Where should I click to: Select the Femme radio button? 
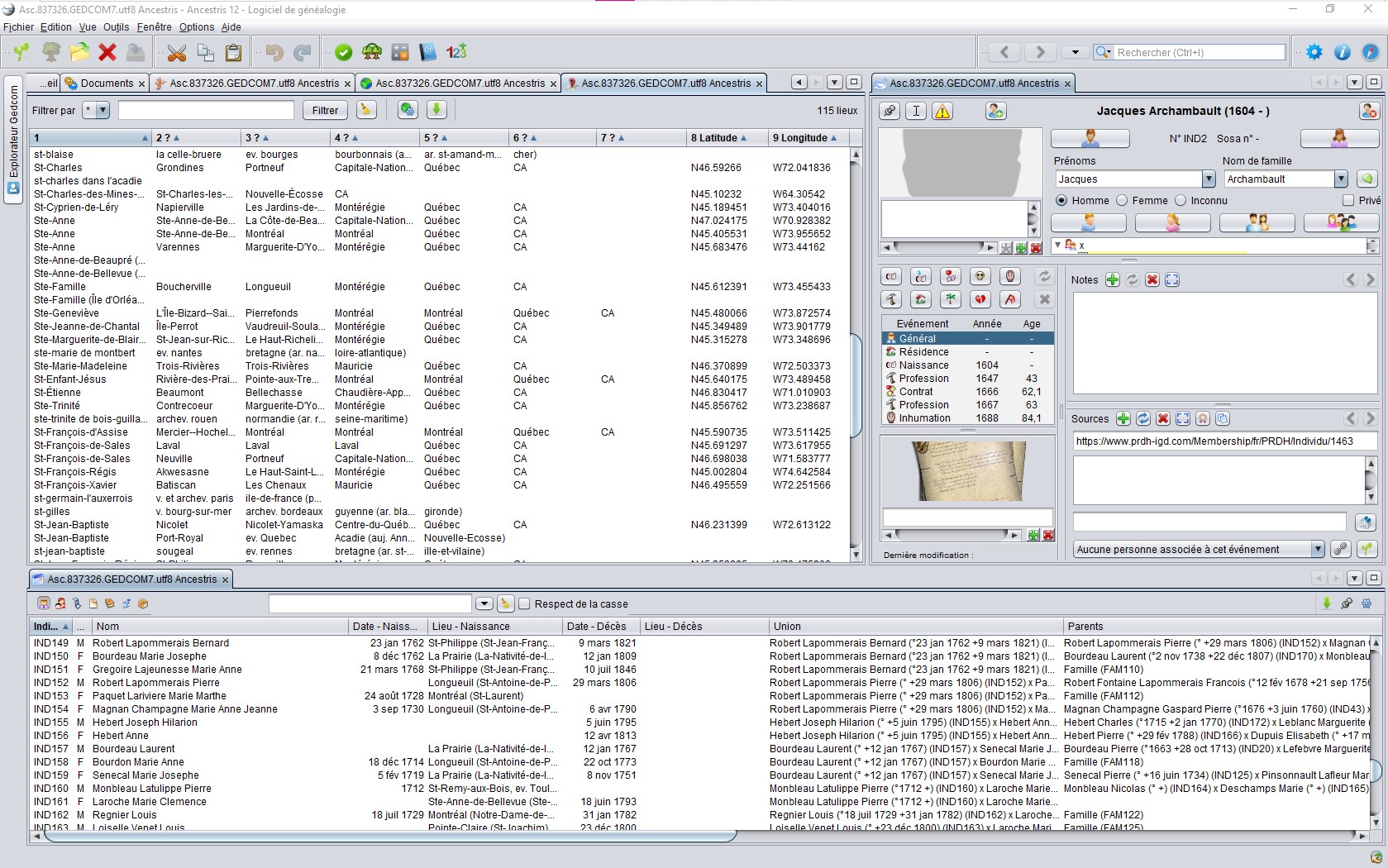click(x=1122, y=201)
